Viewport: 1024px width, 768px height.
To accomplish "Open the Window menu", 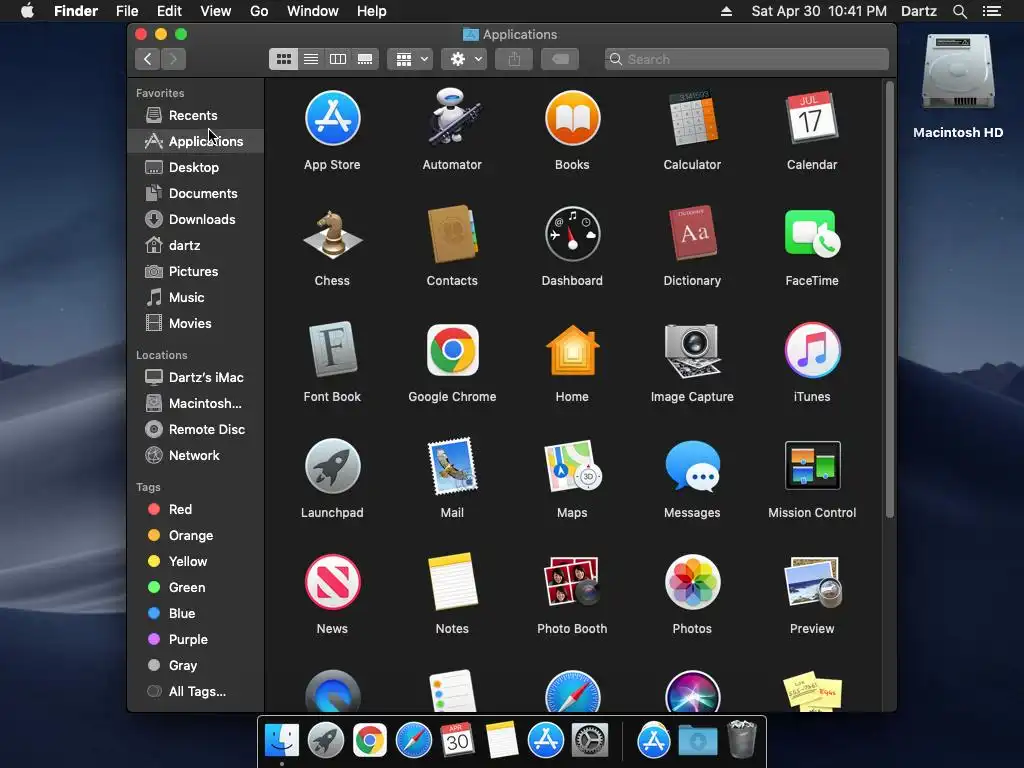I will (x=313, y=11).
